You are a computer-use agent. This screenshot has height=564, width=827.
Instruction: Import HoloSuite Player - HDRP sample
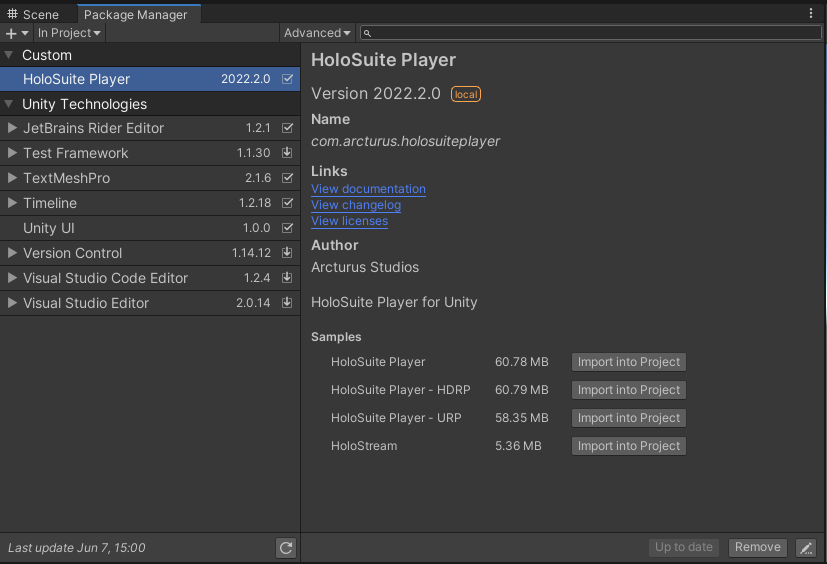point(629,390)
